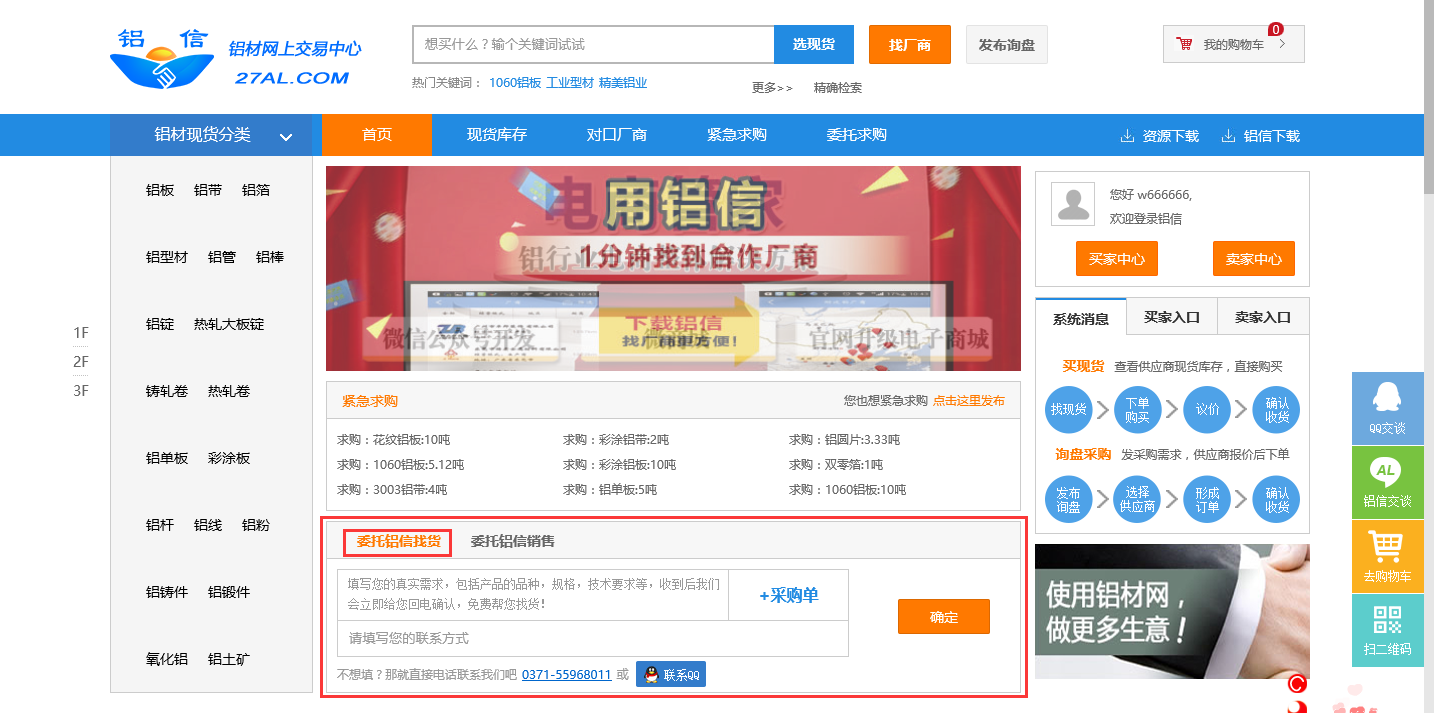Click the 铝信 27AL.COM site logo
The height and width of the screenshot is (713, 1434).
(235, 58)
